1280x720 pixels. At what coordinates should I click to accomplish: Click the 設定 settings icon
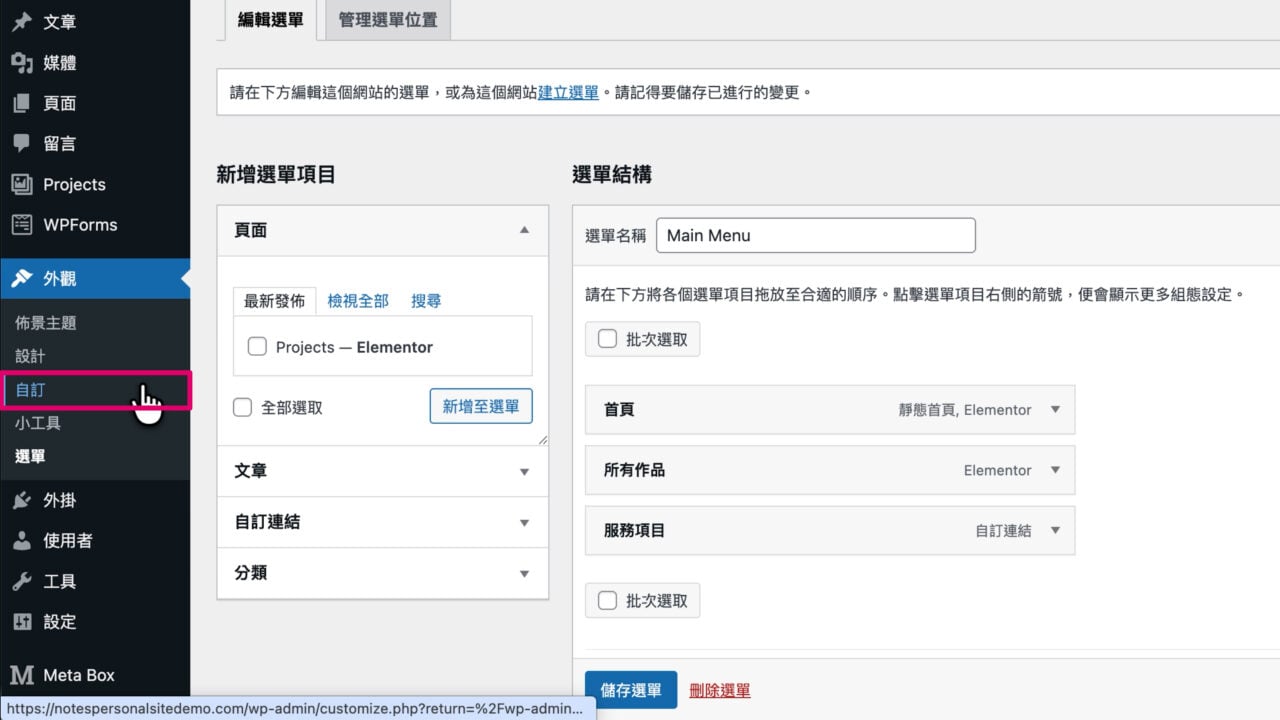(x=21, y=621)
